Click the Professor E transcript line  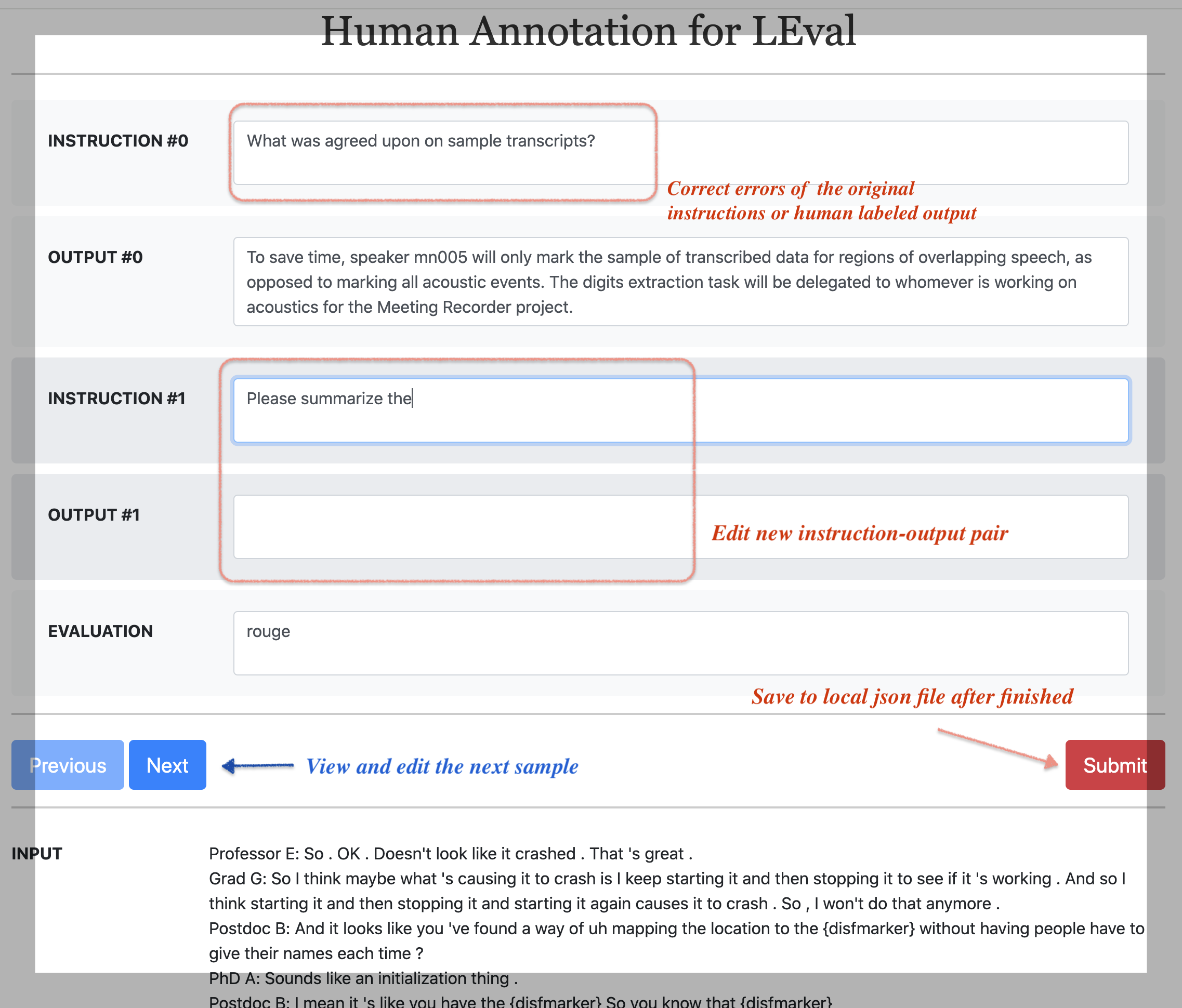pos(450,854)
